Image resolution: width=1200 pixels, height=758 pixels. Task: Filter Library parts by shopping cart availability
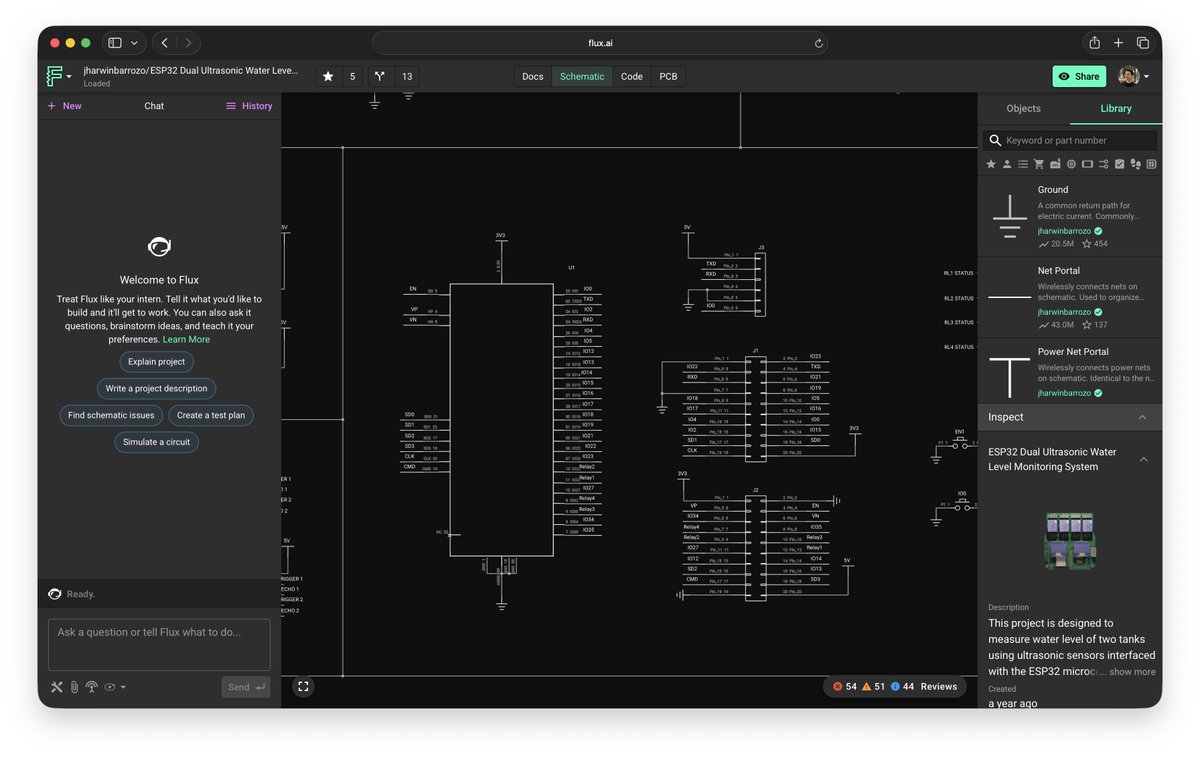point(1039,164)
